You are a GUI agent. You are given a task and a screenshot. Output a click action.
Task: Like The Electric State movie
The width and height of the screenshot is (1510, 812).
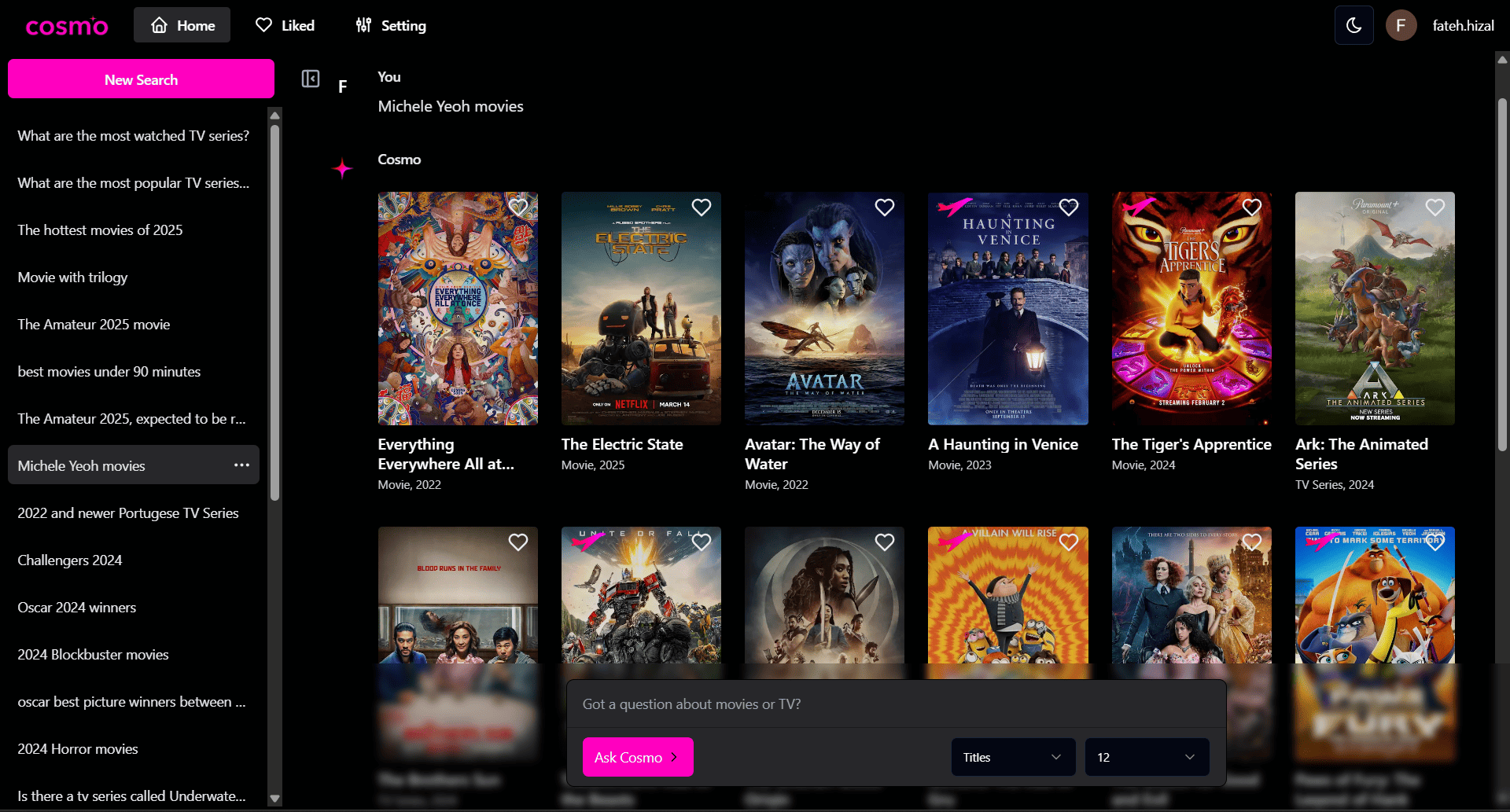pos(701,208)
